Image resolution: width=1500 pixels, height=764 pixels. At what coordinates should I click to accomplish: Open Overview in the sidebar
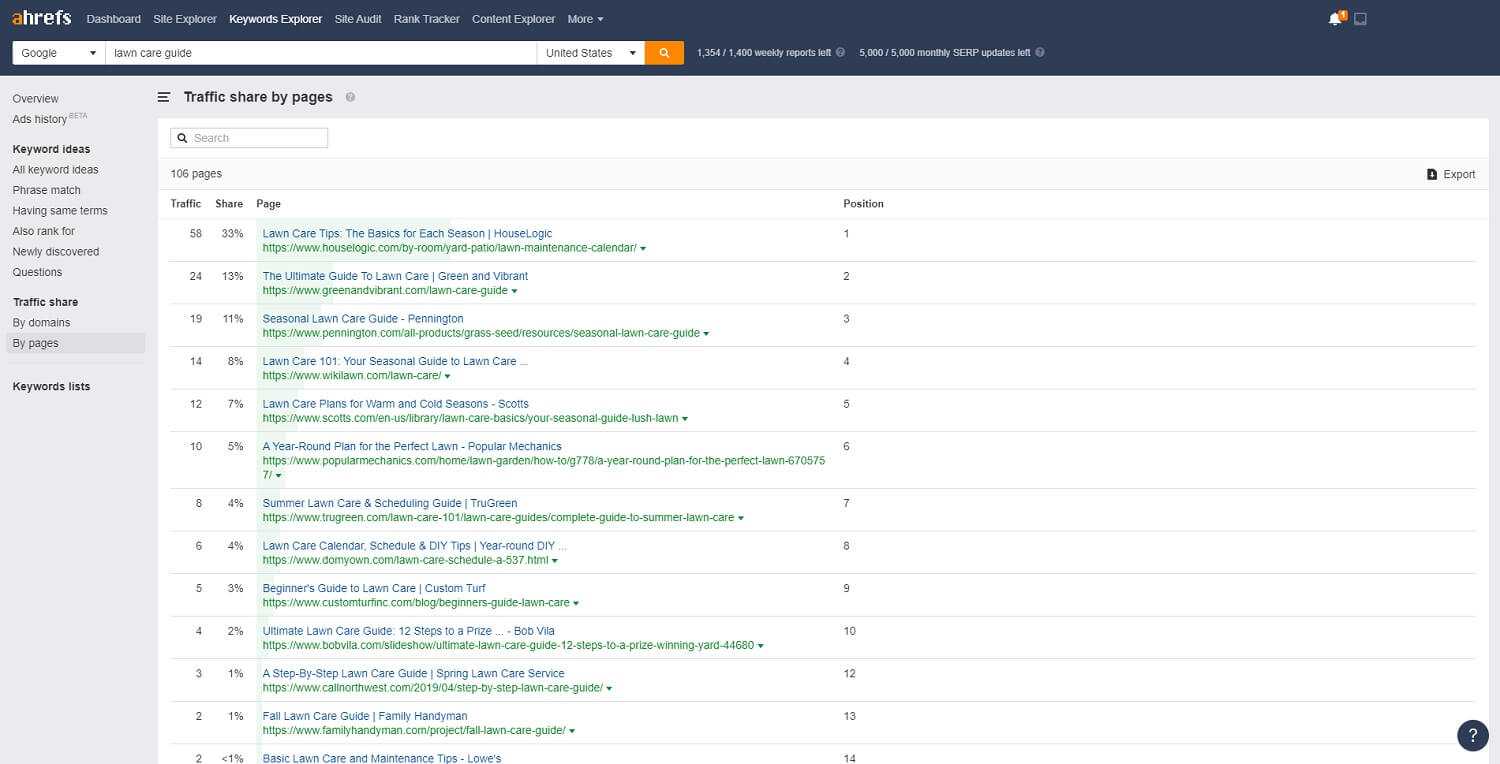click(36, 99)
